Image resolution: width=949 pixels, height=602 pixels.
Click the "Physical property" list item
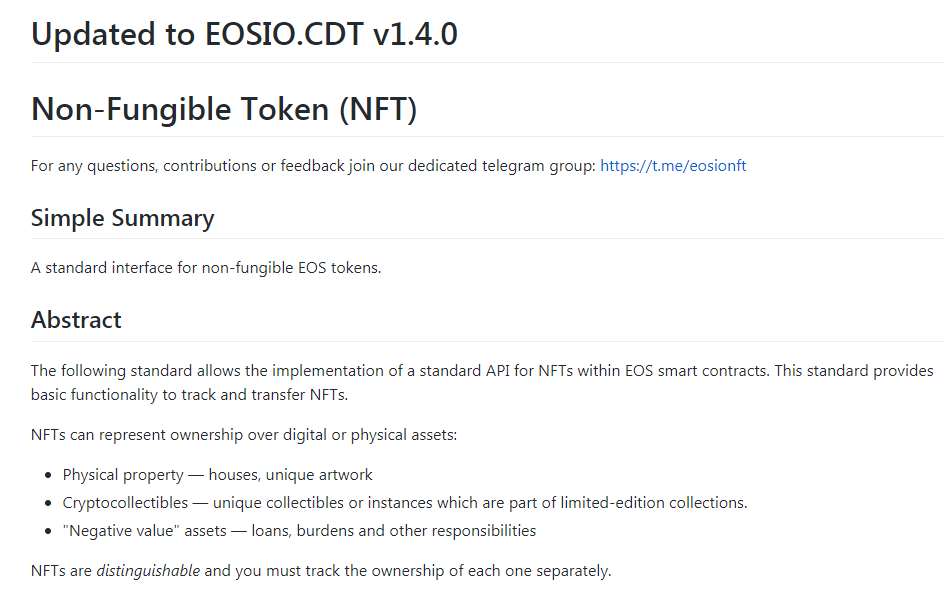pyautogui.click(x=123, y=475)
